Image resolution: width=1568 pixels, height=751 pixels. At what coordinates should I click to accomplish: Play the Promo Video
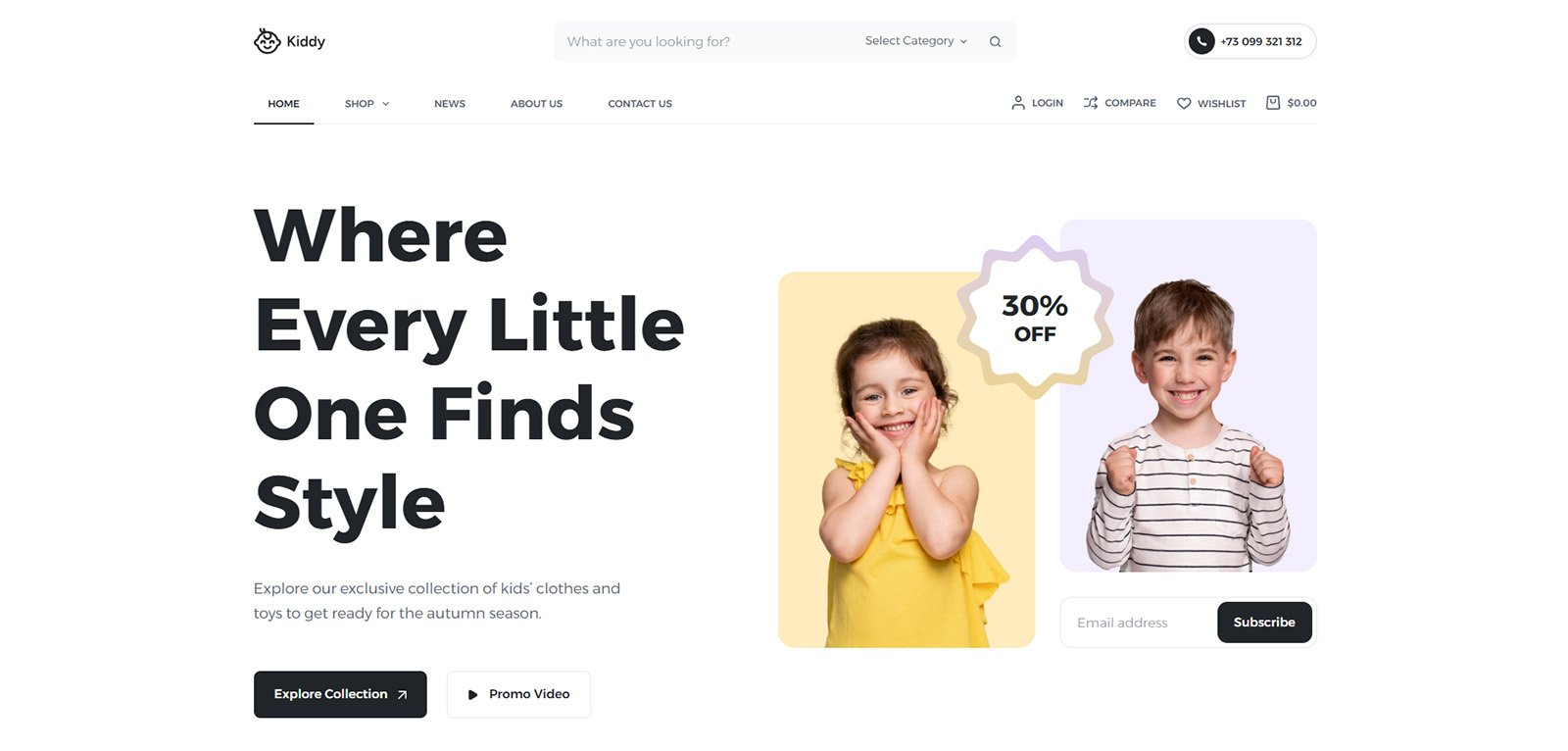tap(518, 694)
